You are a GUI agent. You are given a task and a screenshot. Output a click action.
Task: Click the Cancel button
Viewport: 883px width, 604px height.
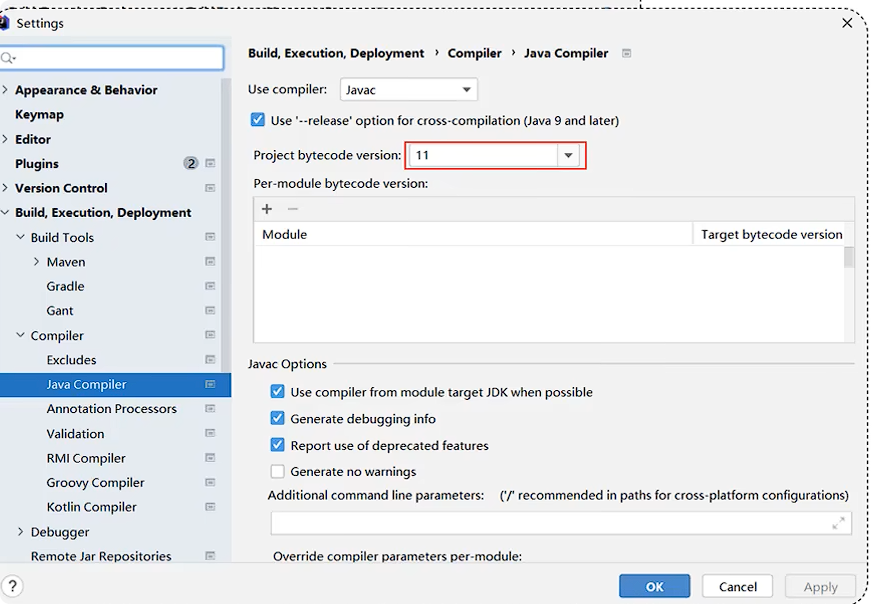[737, 586]
